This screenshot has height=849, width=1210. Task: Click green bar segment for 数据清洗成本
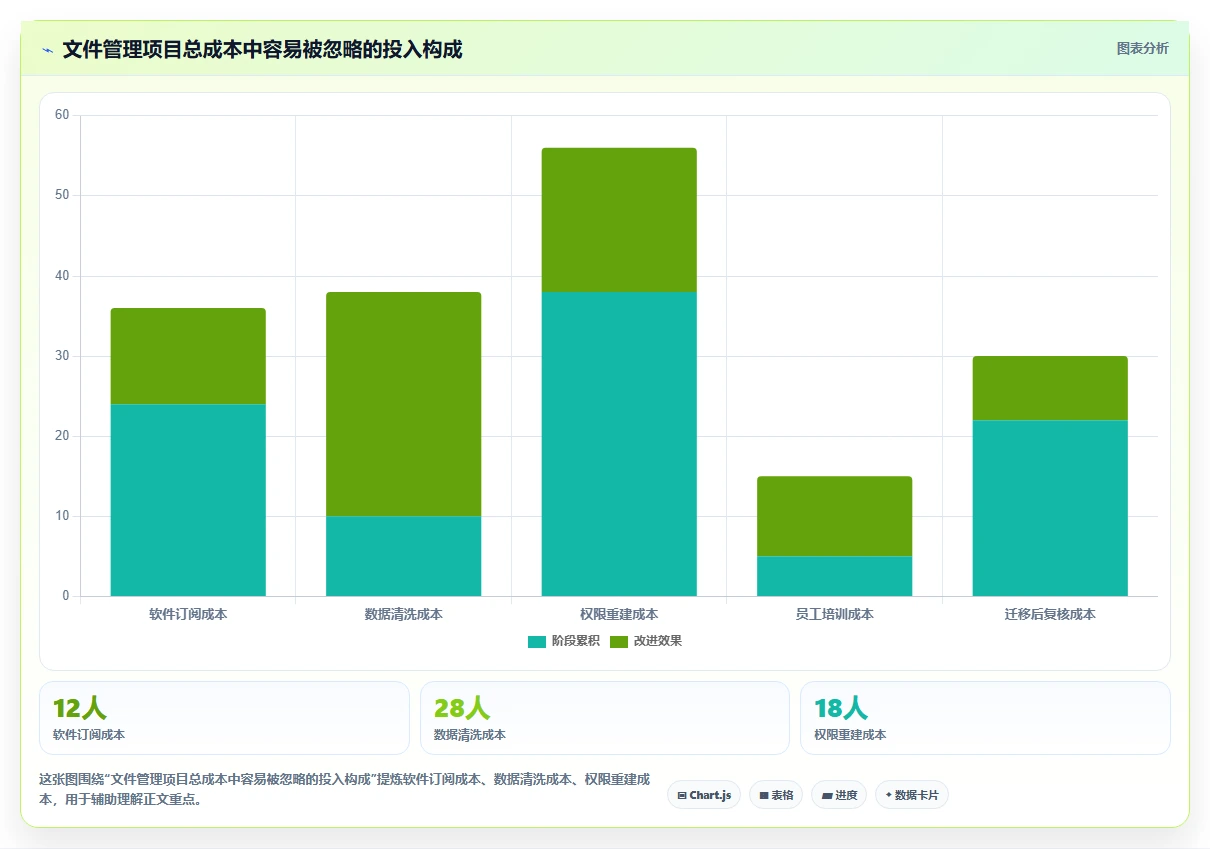pyautogui.click(x=404, y=404)
